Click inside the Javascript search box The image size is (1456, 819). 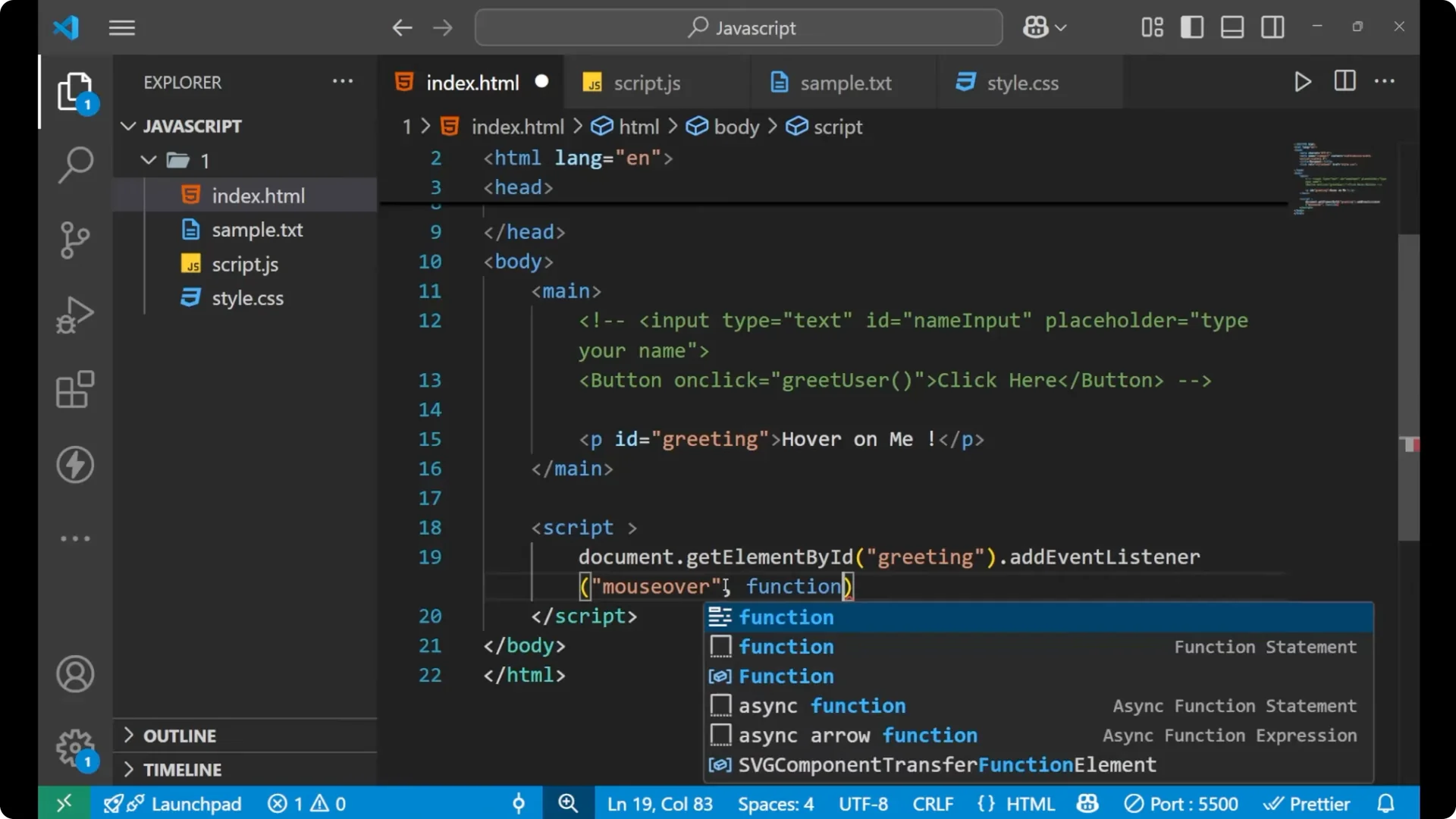tap(738, 27)
